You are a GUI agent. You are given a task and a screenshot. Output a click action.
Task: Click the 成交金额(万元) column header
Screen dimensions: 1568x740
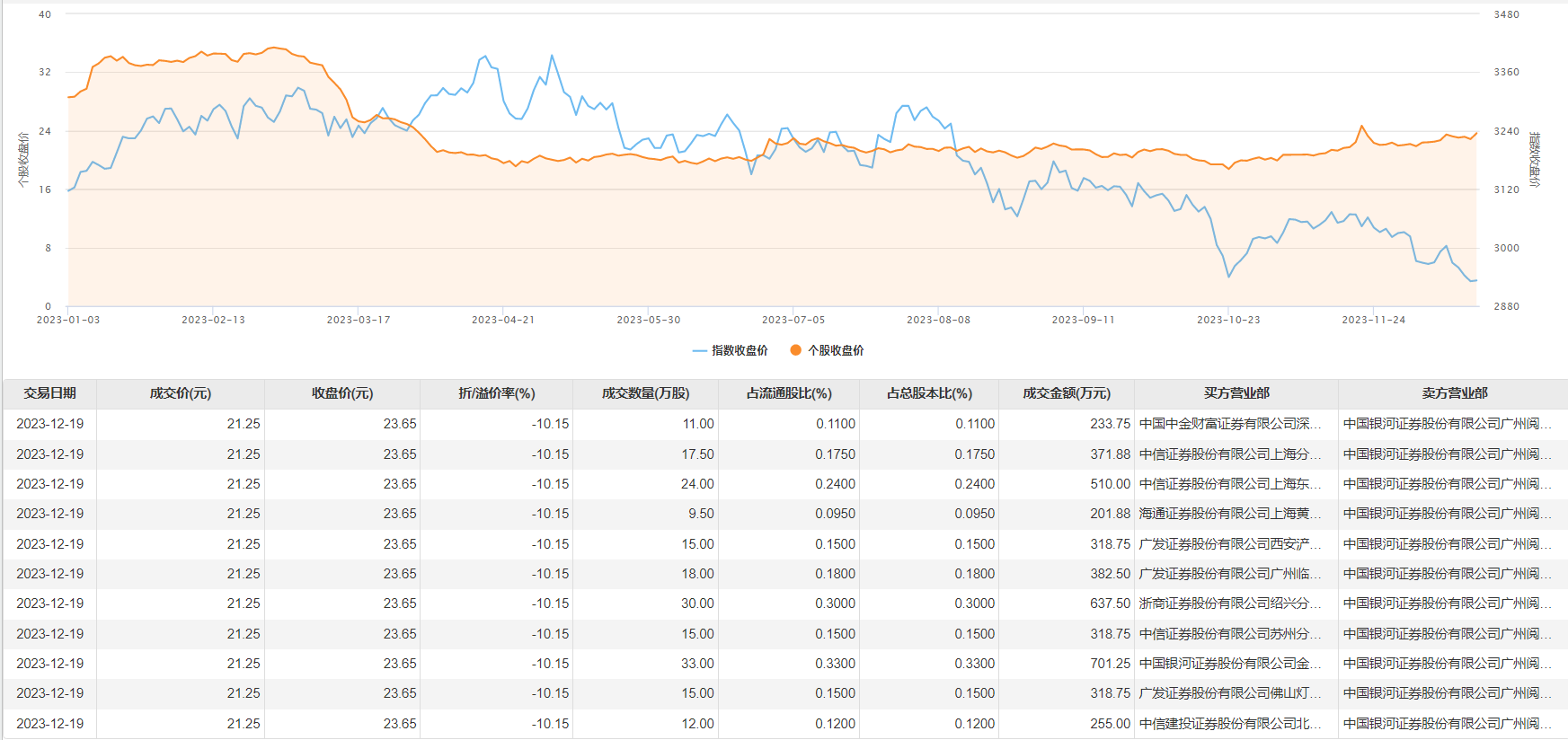coord(1067,393)
